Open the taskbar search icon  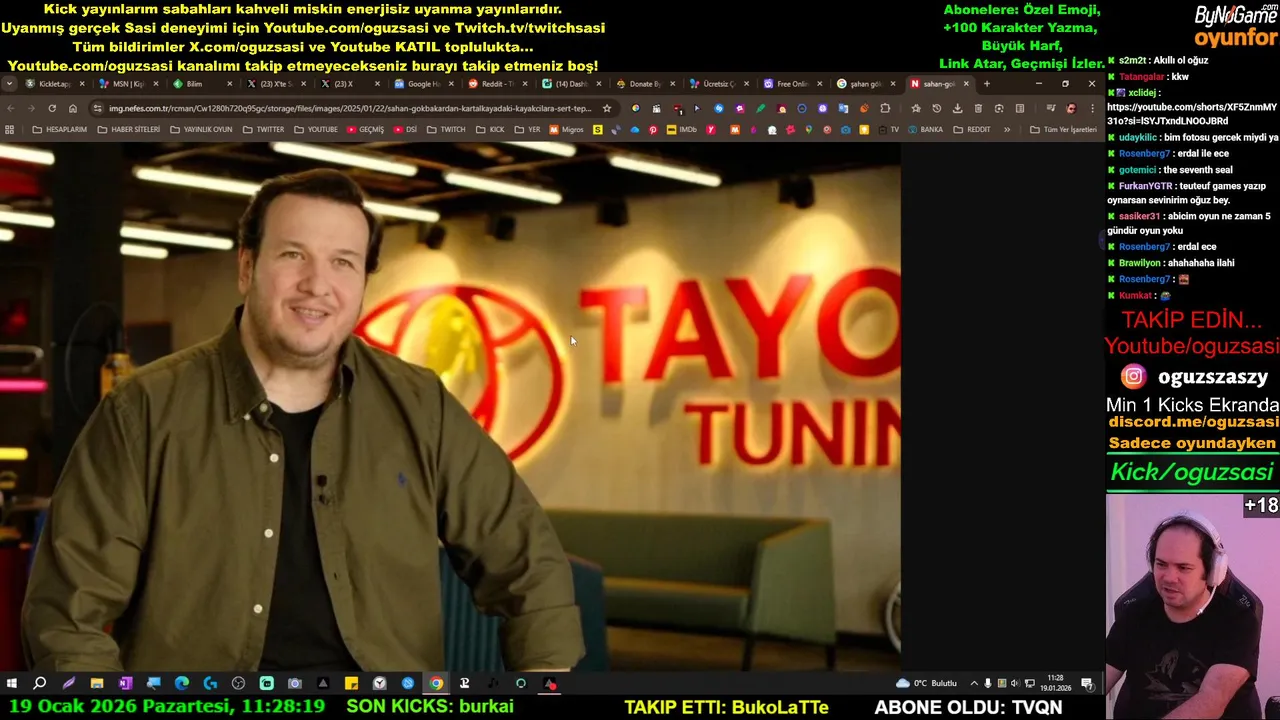tap(40, 684)
